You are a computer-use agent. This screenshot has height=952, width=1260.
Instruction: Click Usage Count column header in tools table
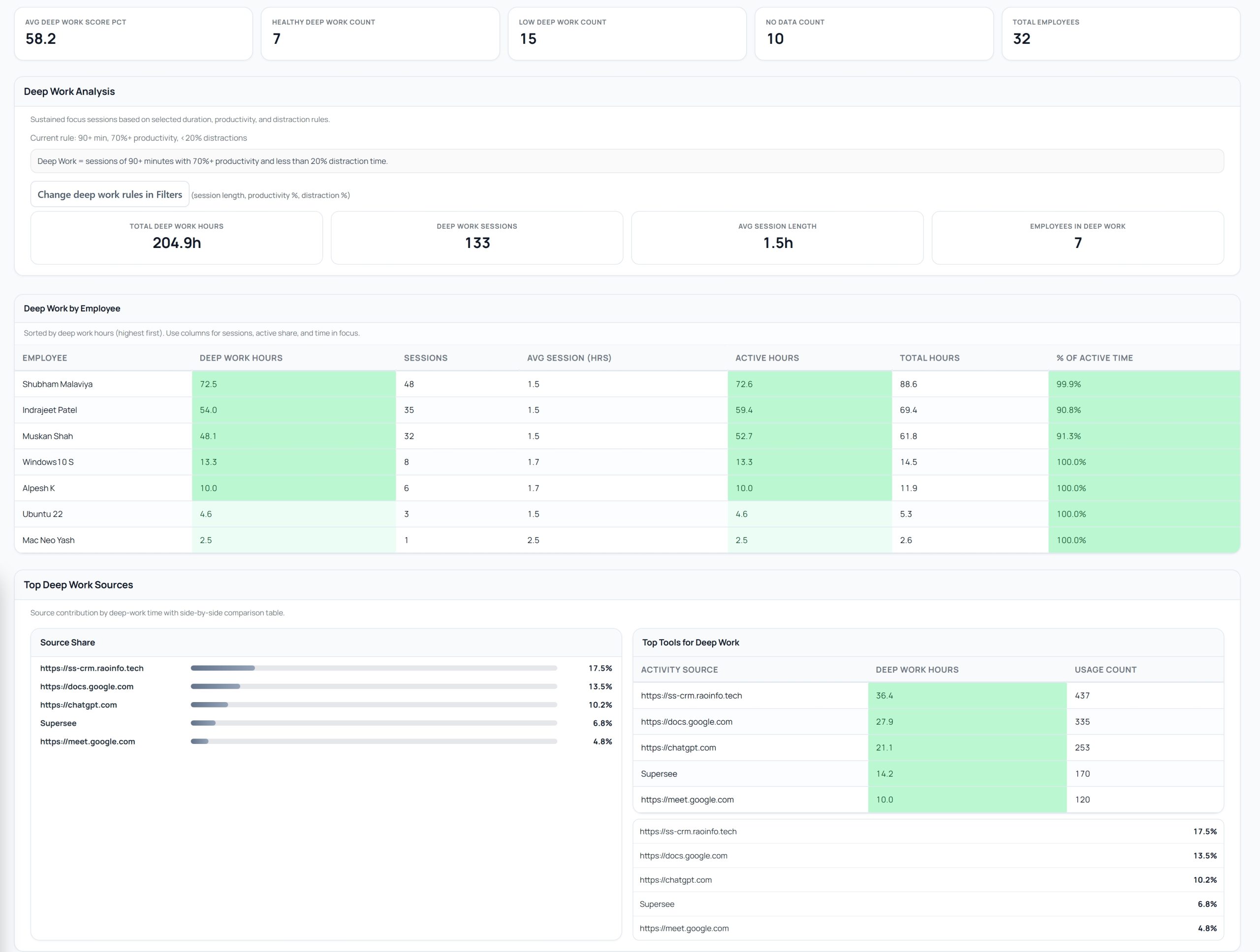click(x=1105, y=670)
